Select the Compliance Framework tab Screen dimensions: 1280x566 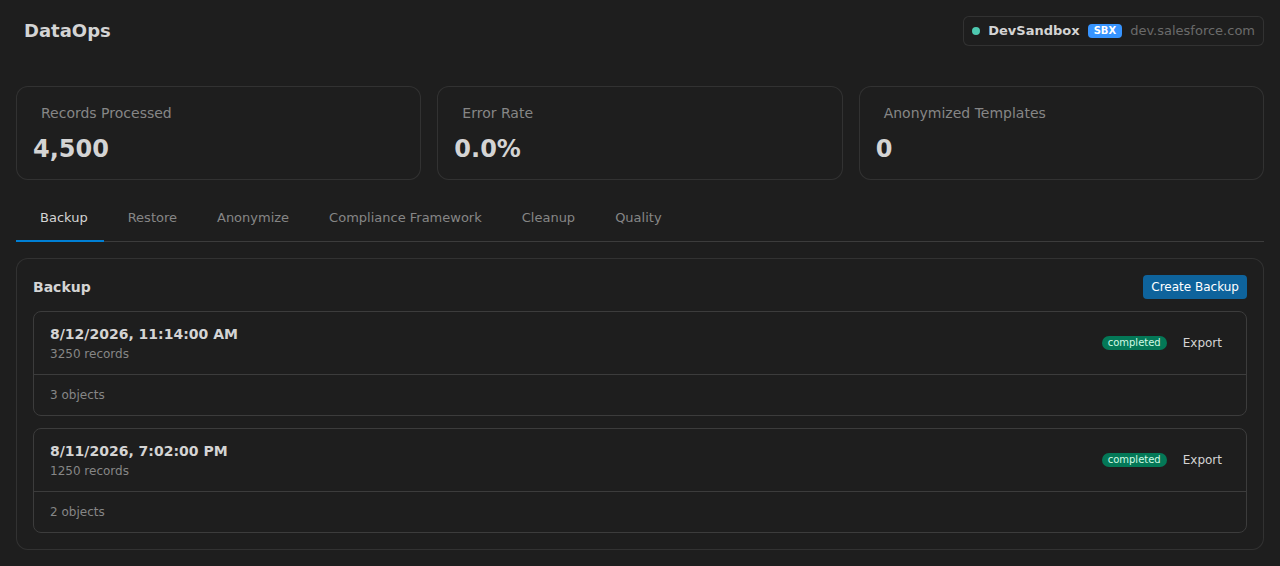coord(405,218)
